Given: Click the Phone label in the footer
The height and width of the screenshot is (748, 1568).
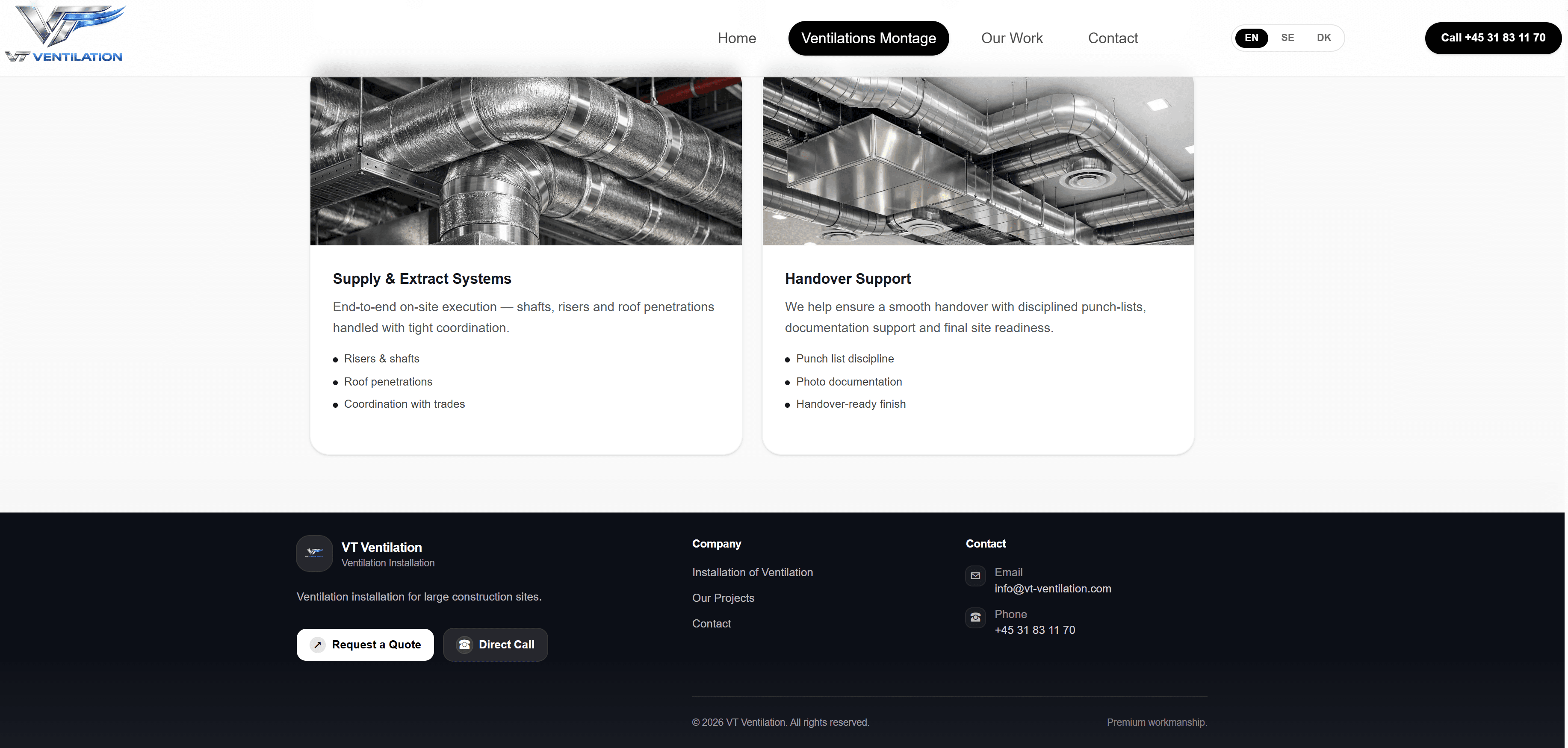Looking at the screenshot, I should [x=1010, y=614].
